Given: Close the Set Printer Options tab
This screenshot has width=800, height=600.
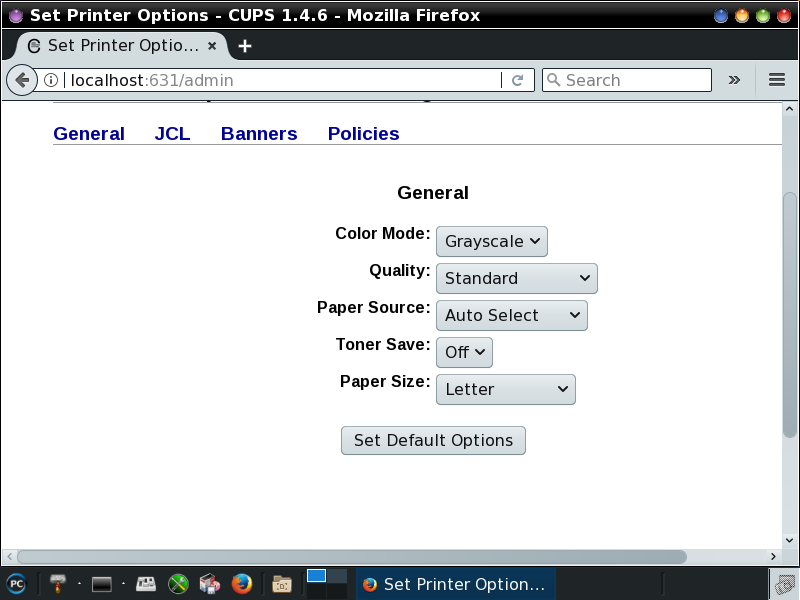Looking at the screenshot, I should point(212,46).
